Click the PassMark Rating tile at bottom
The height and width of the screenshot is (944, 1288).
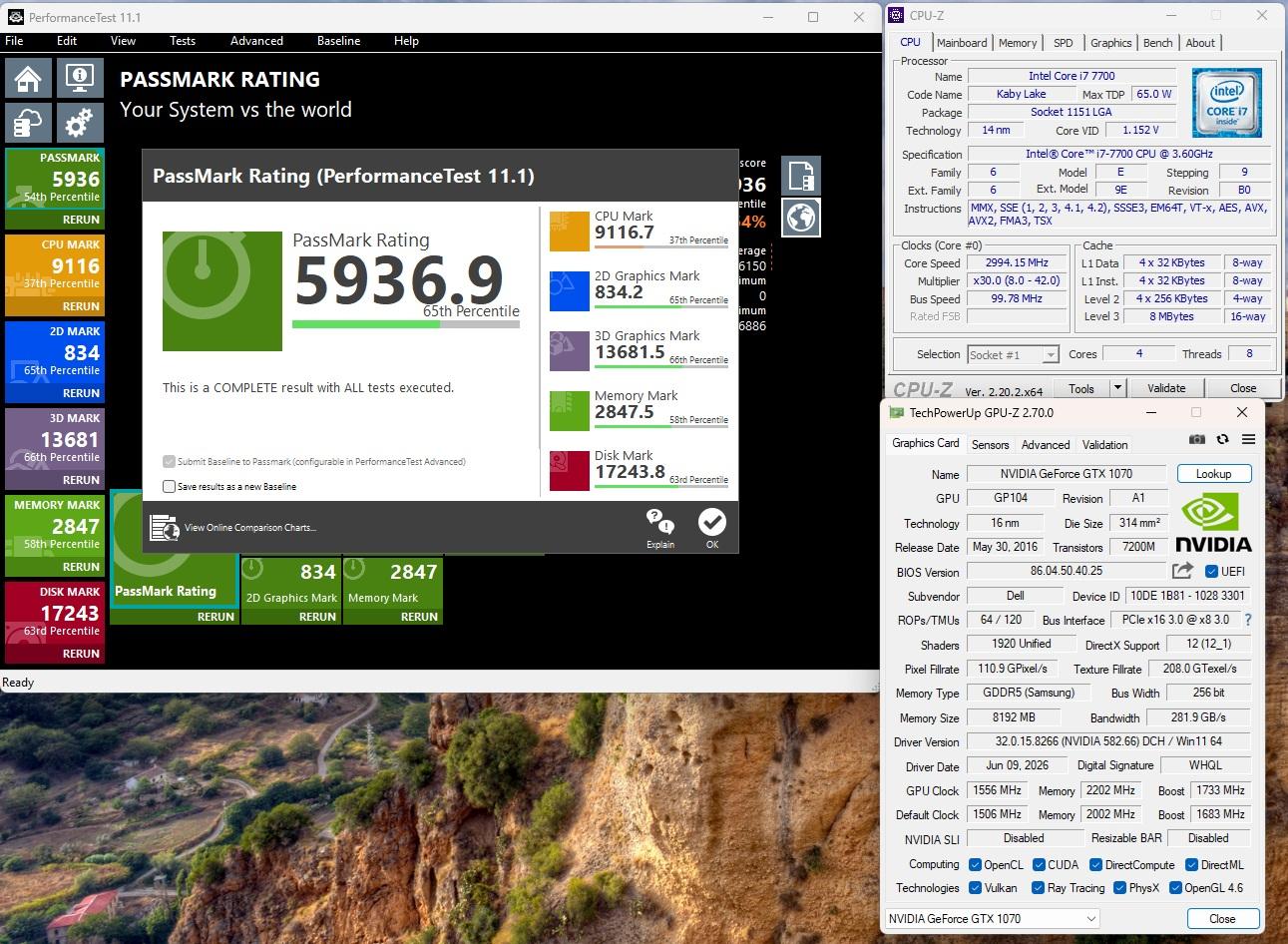click(x=174, y=548)
